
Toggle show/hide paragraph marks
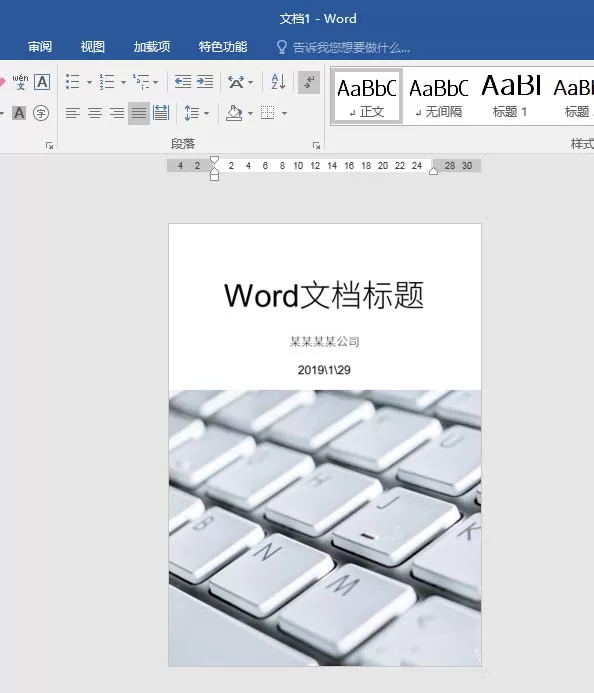[309, 82]
